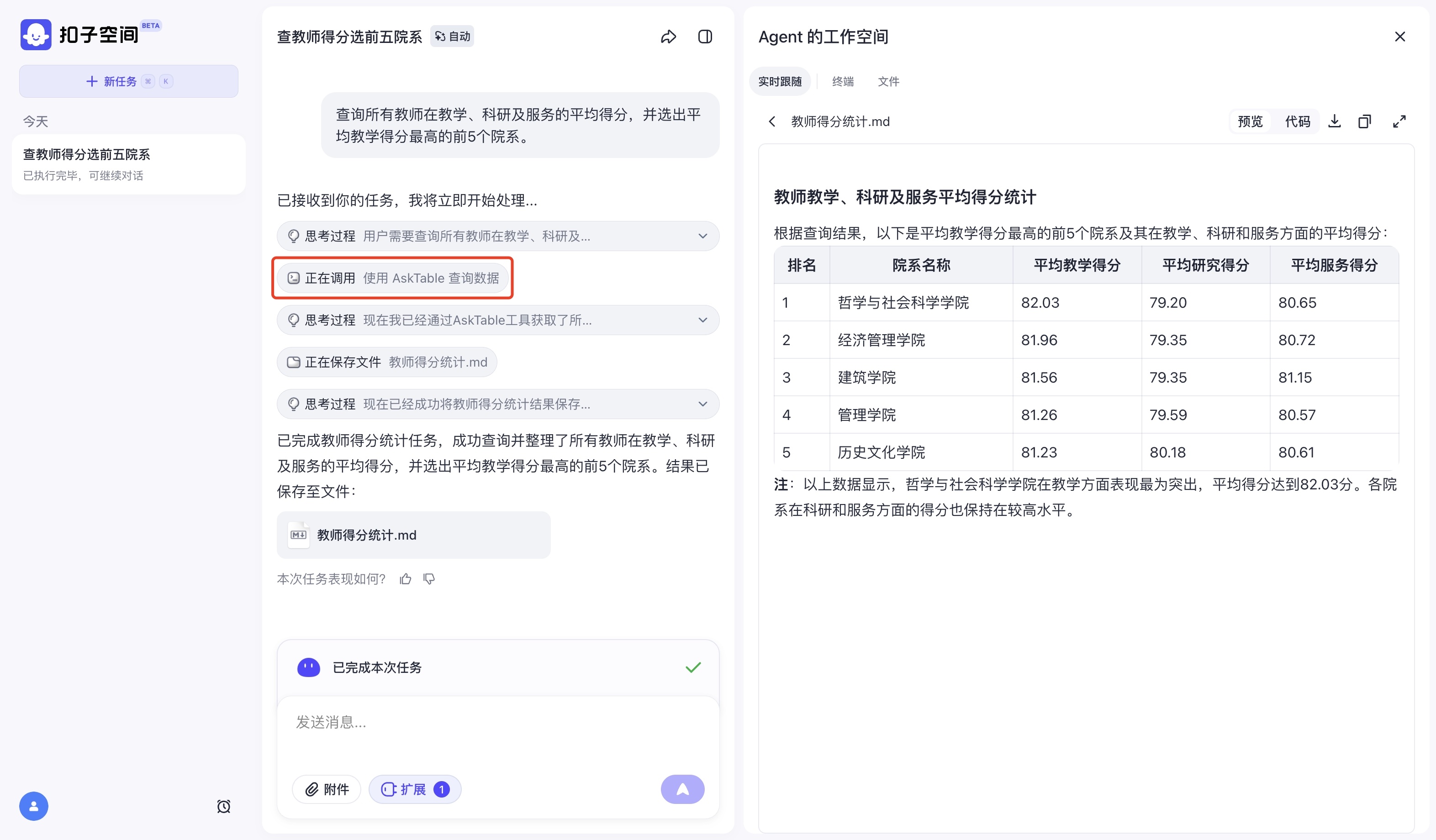Download the 教师得分统计.md file
Viewport: 1436px width, 840px height.
pyautogui.click(x=1335, y=121)
